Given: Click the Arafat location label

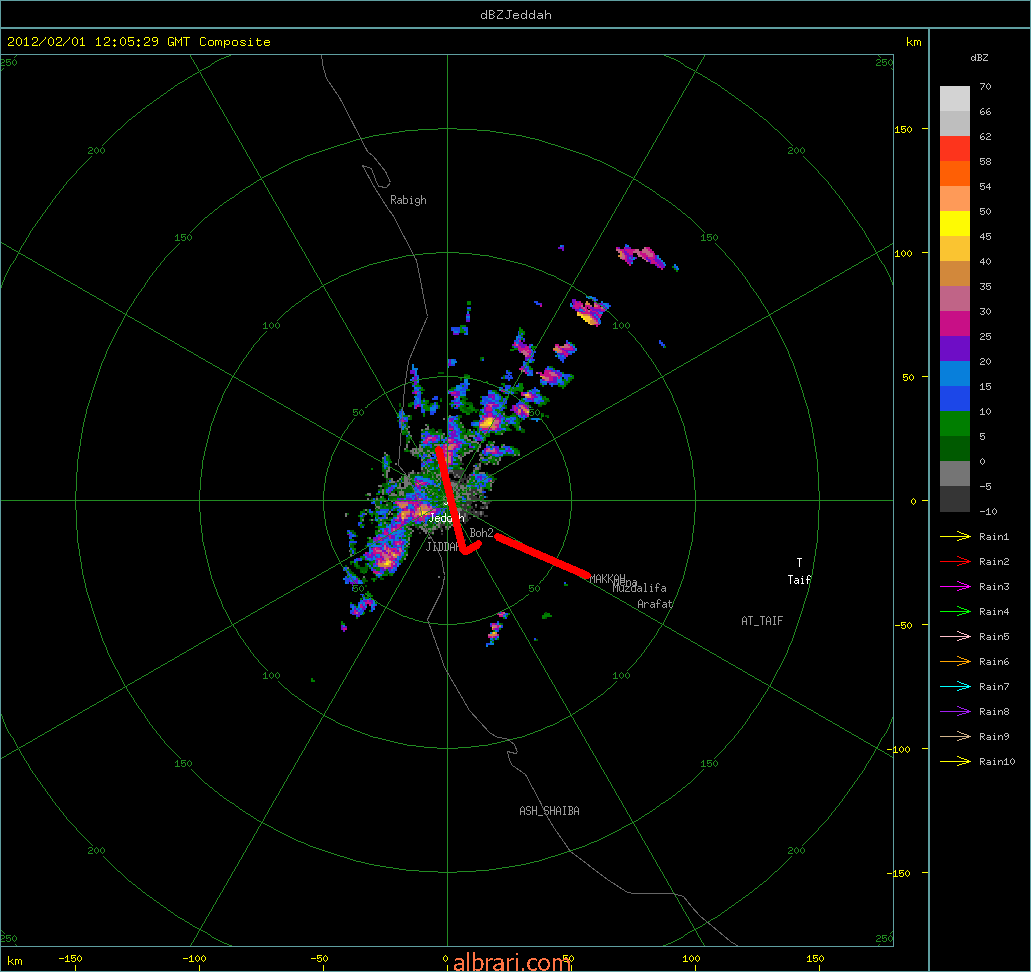Looking at the screenshot, I should point(655,604).
